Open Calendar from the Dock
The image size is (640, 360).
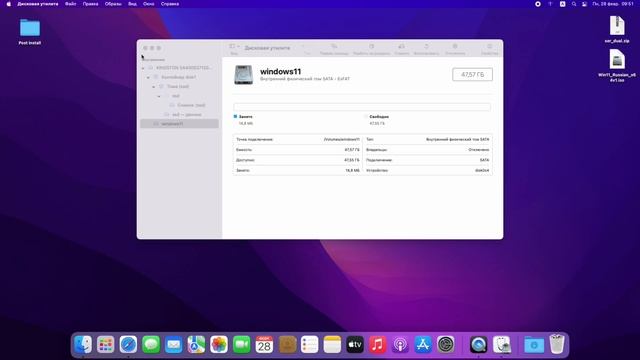pos(264,344)
